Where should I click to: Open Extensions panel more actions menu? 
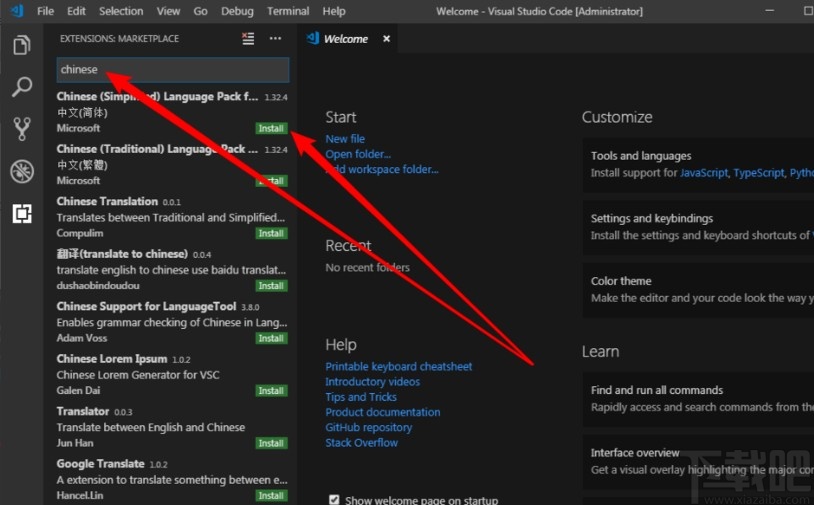click(275, 38)
